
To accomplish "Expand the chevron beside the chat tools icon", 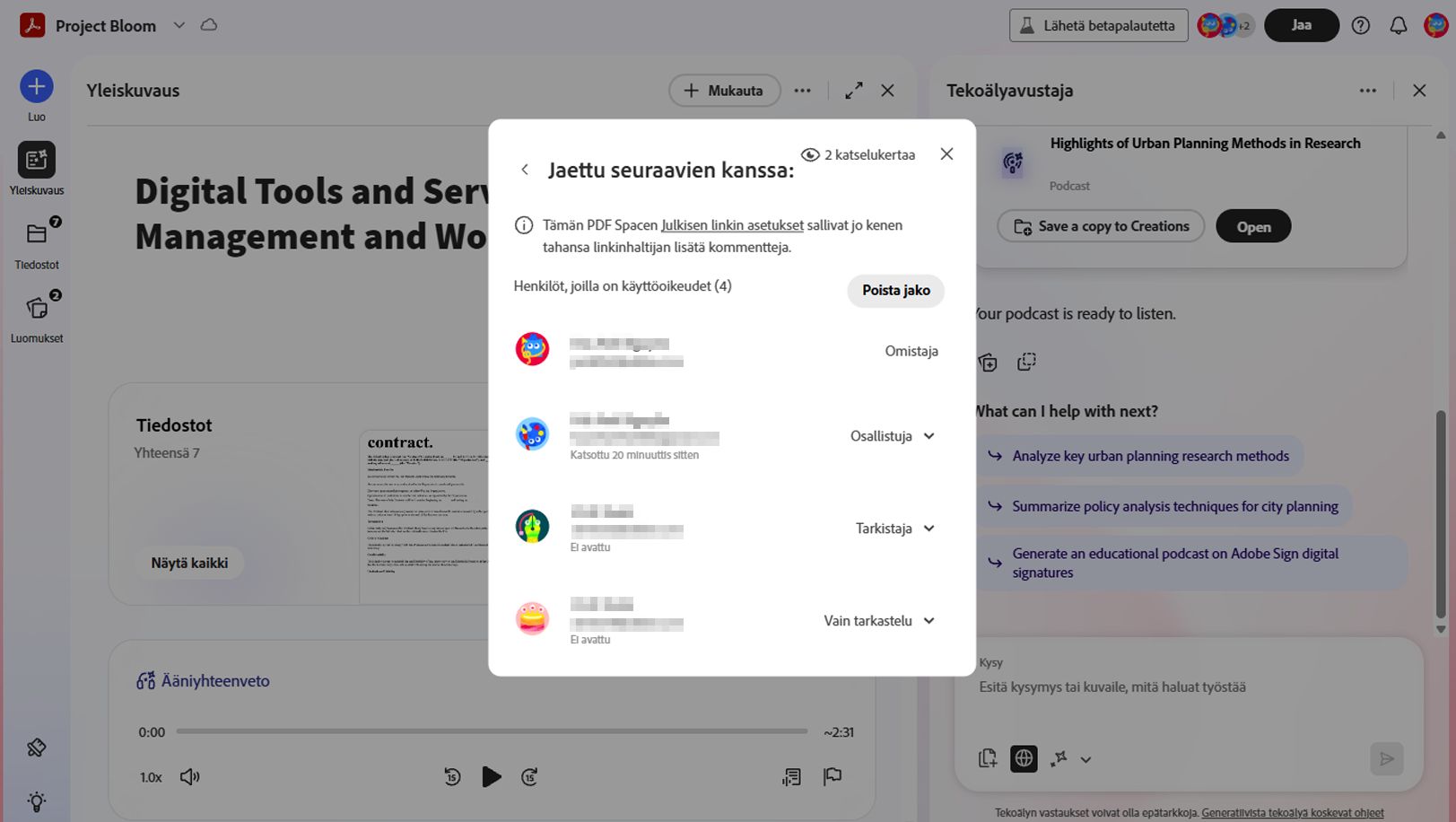I will point(1085,759).
